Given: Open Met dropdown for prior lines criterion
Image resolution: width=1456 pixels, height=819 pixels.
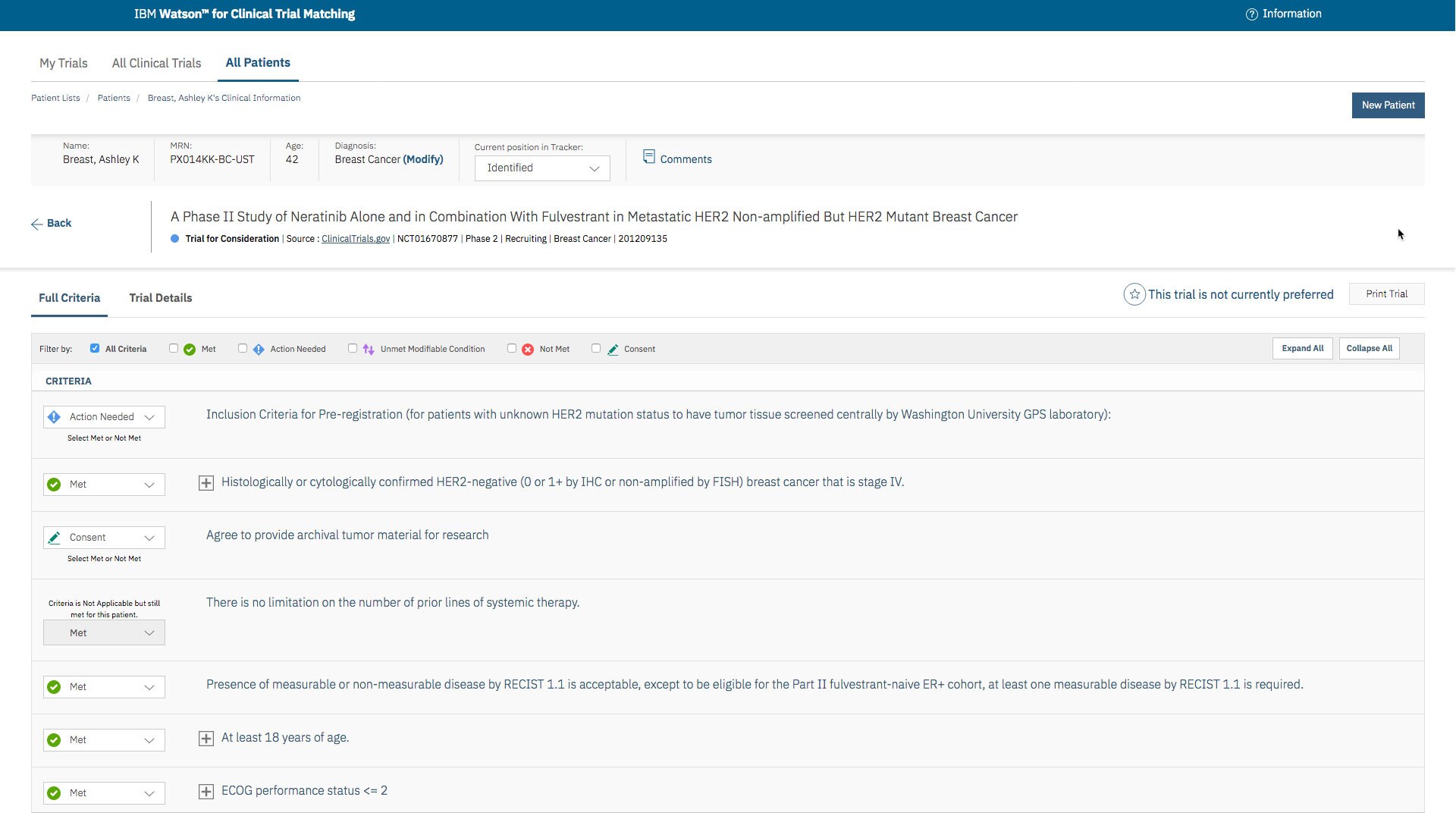Looking at the screenshot, I should pyautogui.click(x=104, y=633).
